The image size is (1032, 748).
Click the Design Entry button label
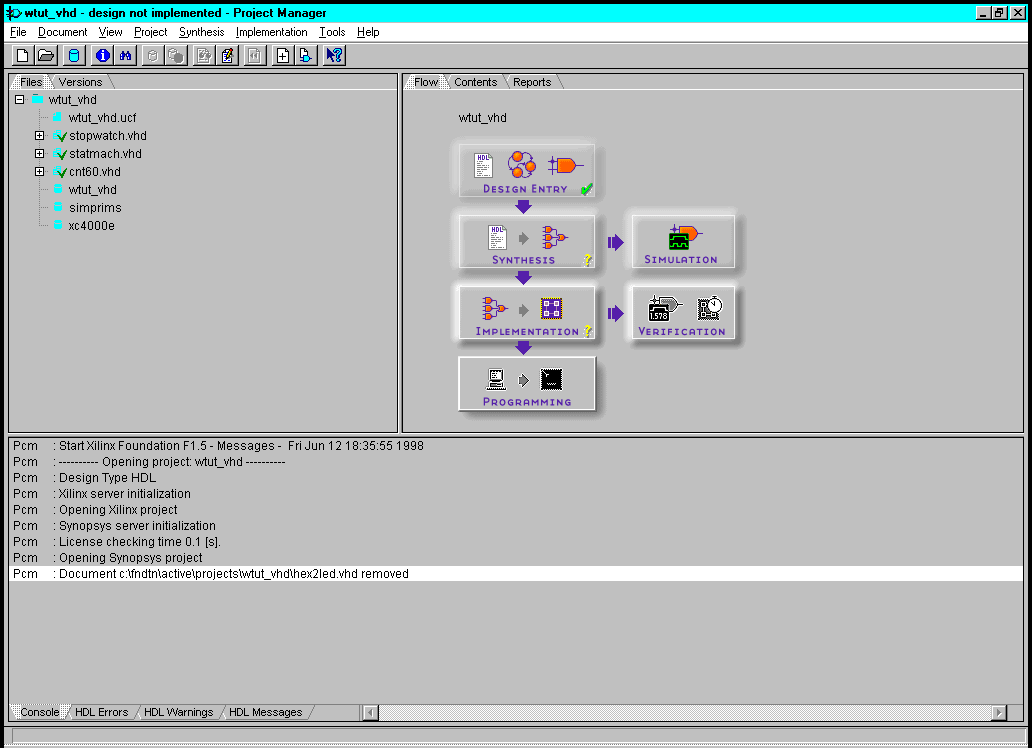tap(525, 189)
